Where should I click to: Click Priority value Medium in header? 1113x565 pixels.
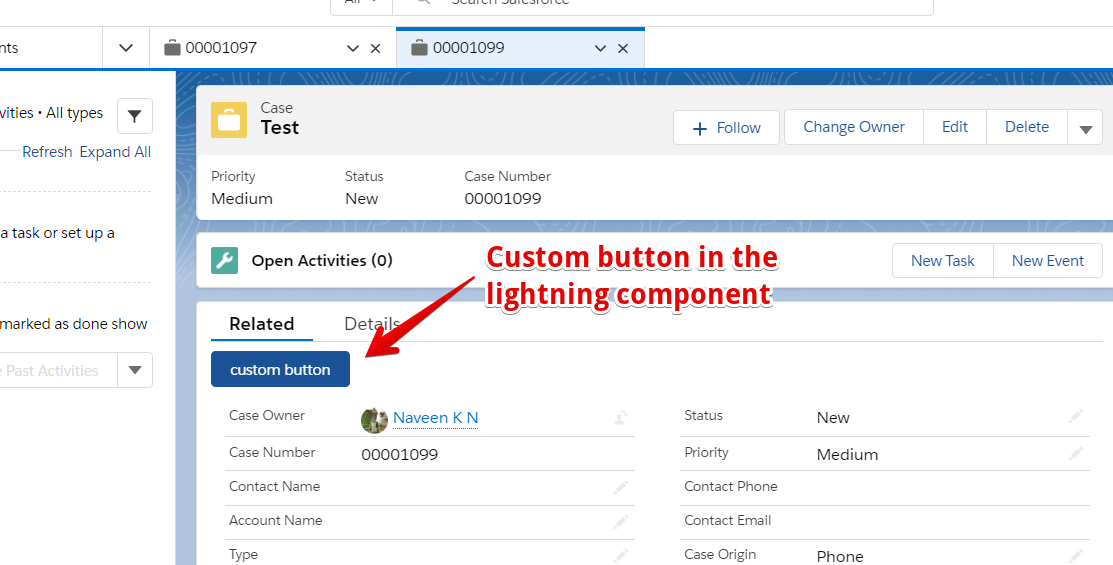(x=242, y=199)
